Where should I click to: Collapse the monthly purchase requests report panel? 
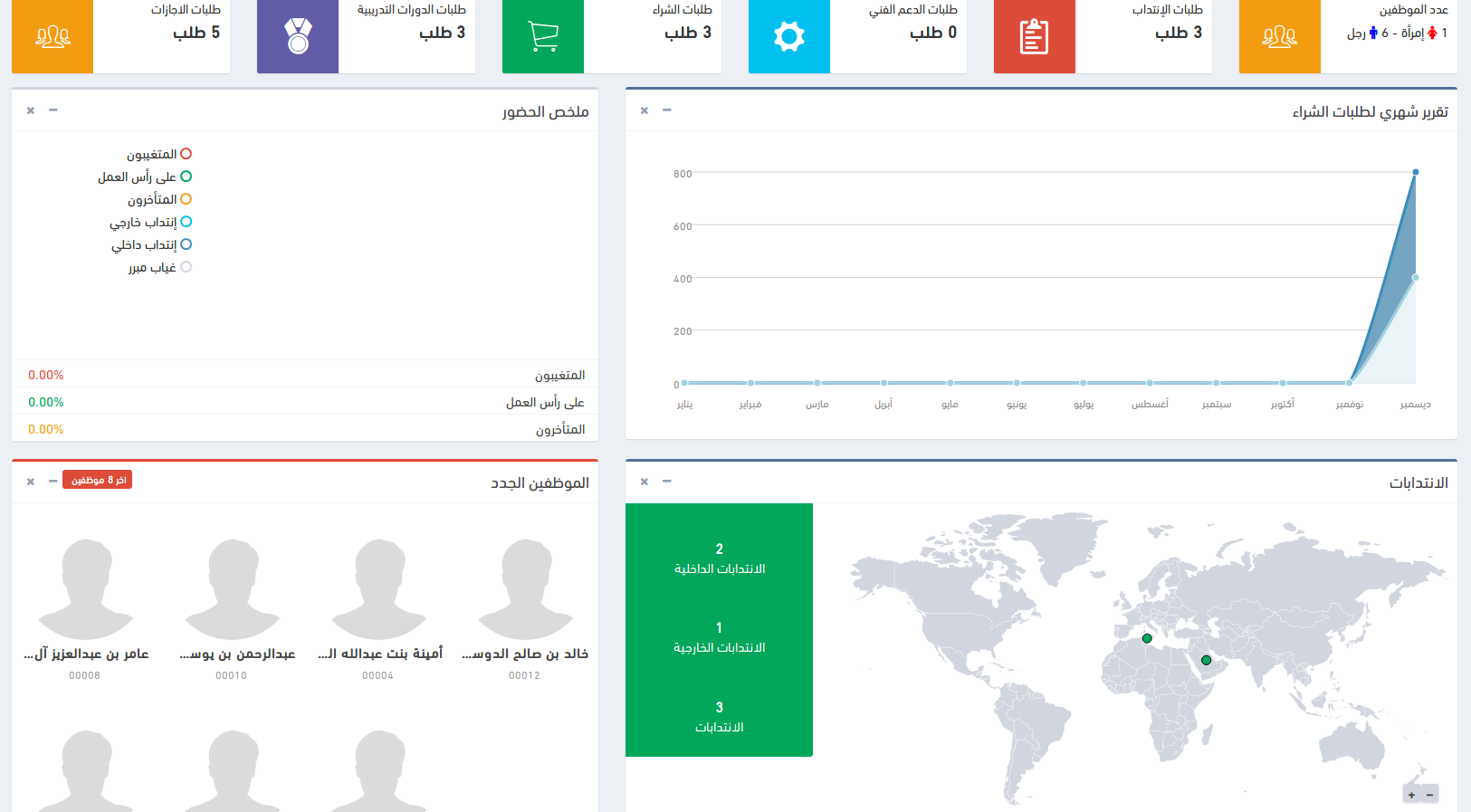click(667, 110)
